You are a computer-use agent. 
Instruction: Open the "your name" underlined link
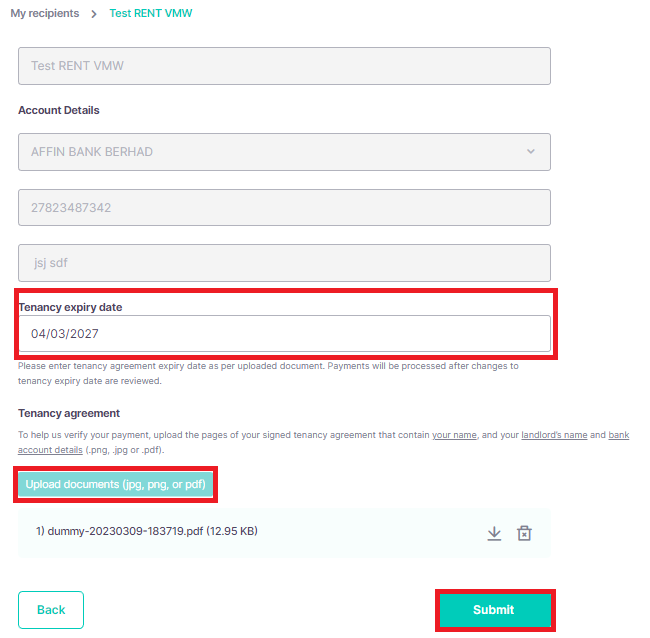[455, 435]
